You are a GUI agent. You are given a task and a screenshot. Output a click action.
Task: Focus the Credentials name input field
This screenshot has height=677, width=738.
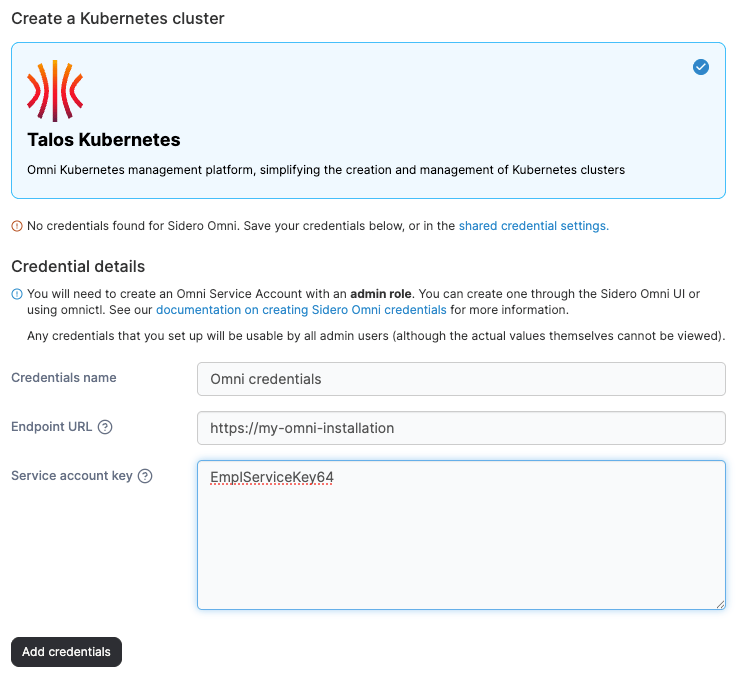[x=461, y=379]
